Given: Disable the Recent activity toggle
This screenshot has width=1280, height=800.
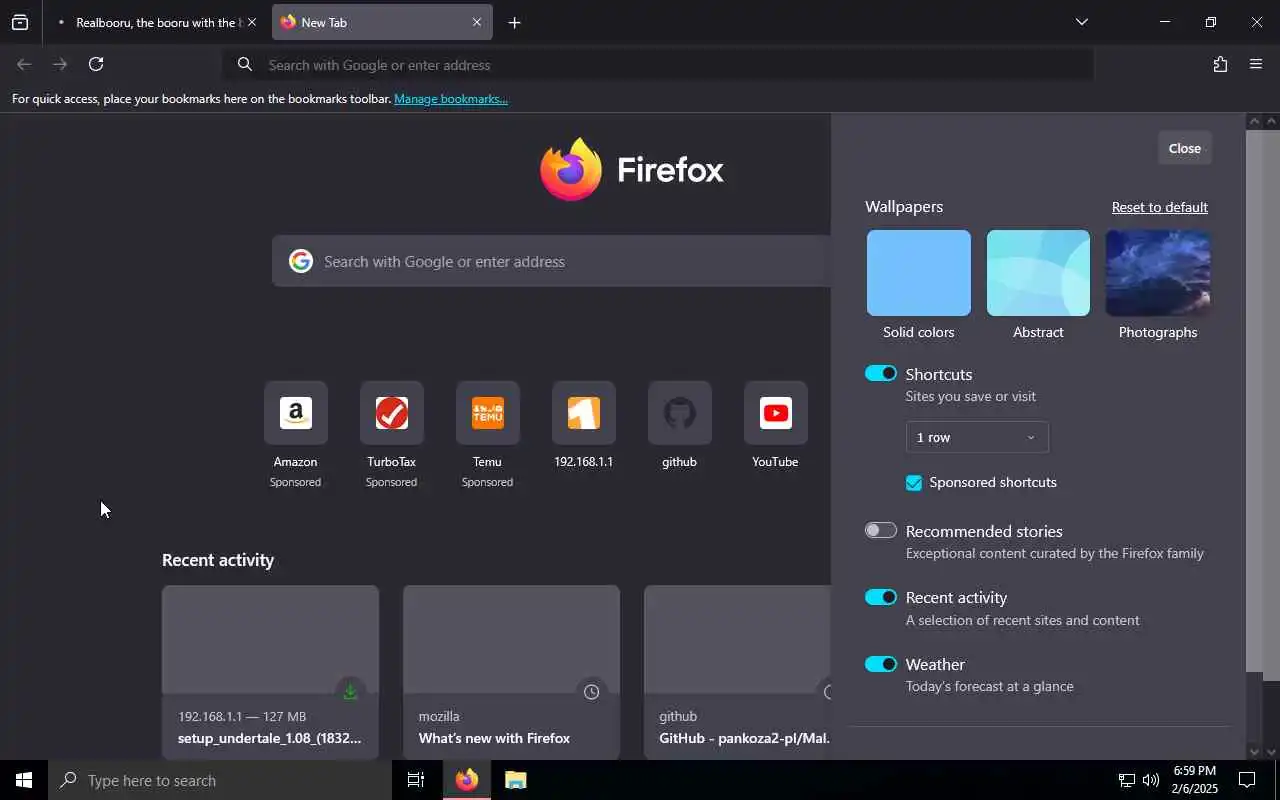Looking at the screenshot, I should 881,597.
